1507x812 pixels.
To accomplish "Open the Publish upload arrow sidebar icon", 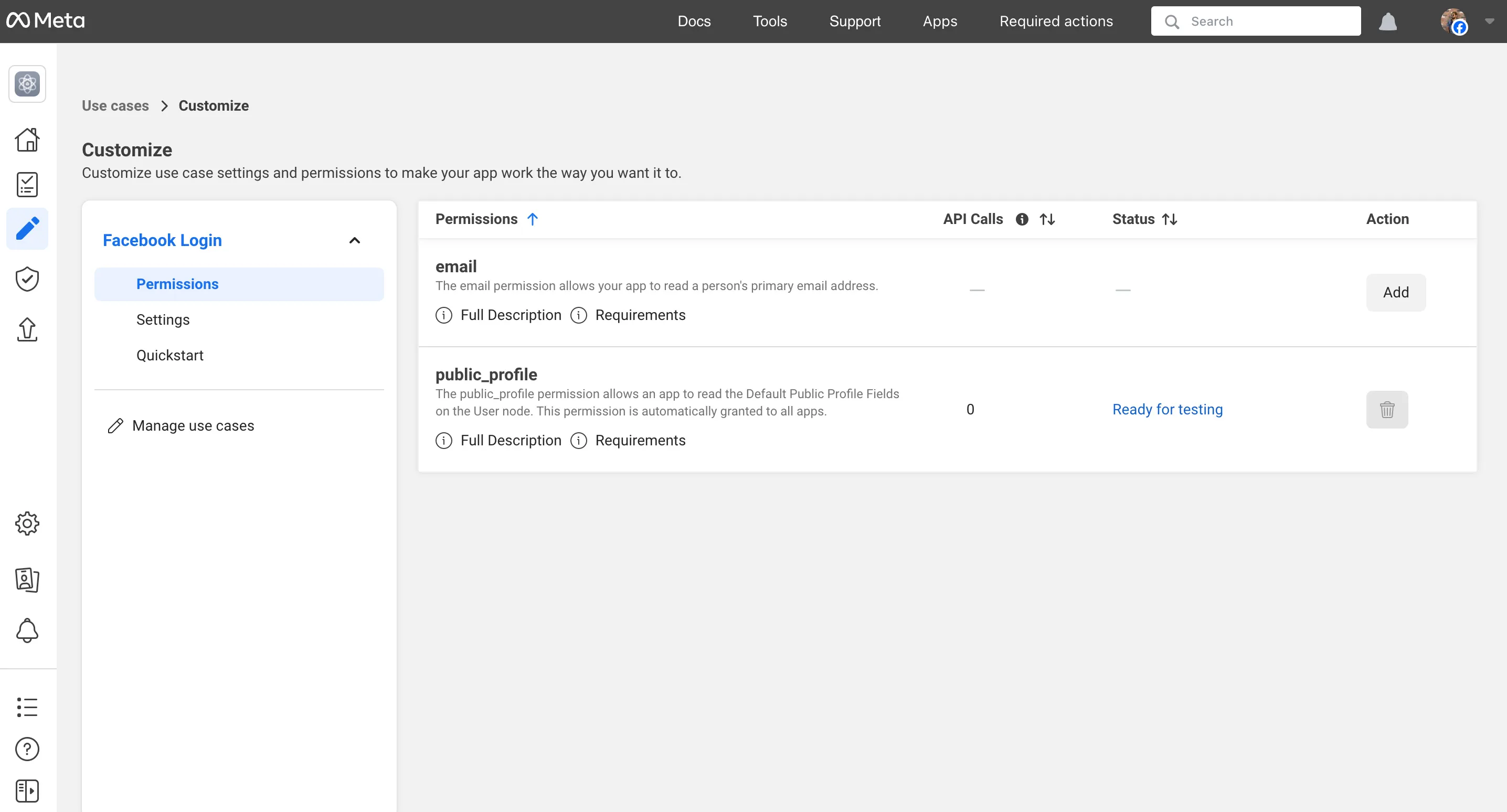I will pos(27,329).
